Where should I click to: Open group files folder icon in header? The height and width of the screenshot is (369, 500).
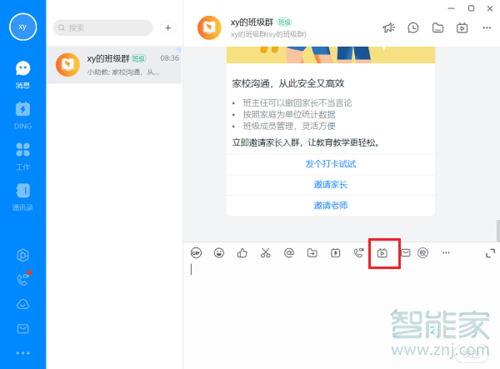[438, 28]
